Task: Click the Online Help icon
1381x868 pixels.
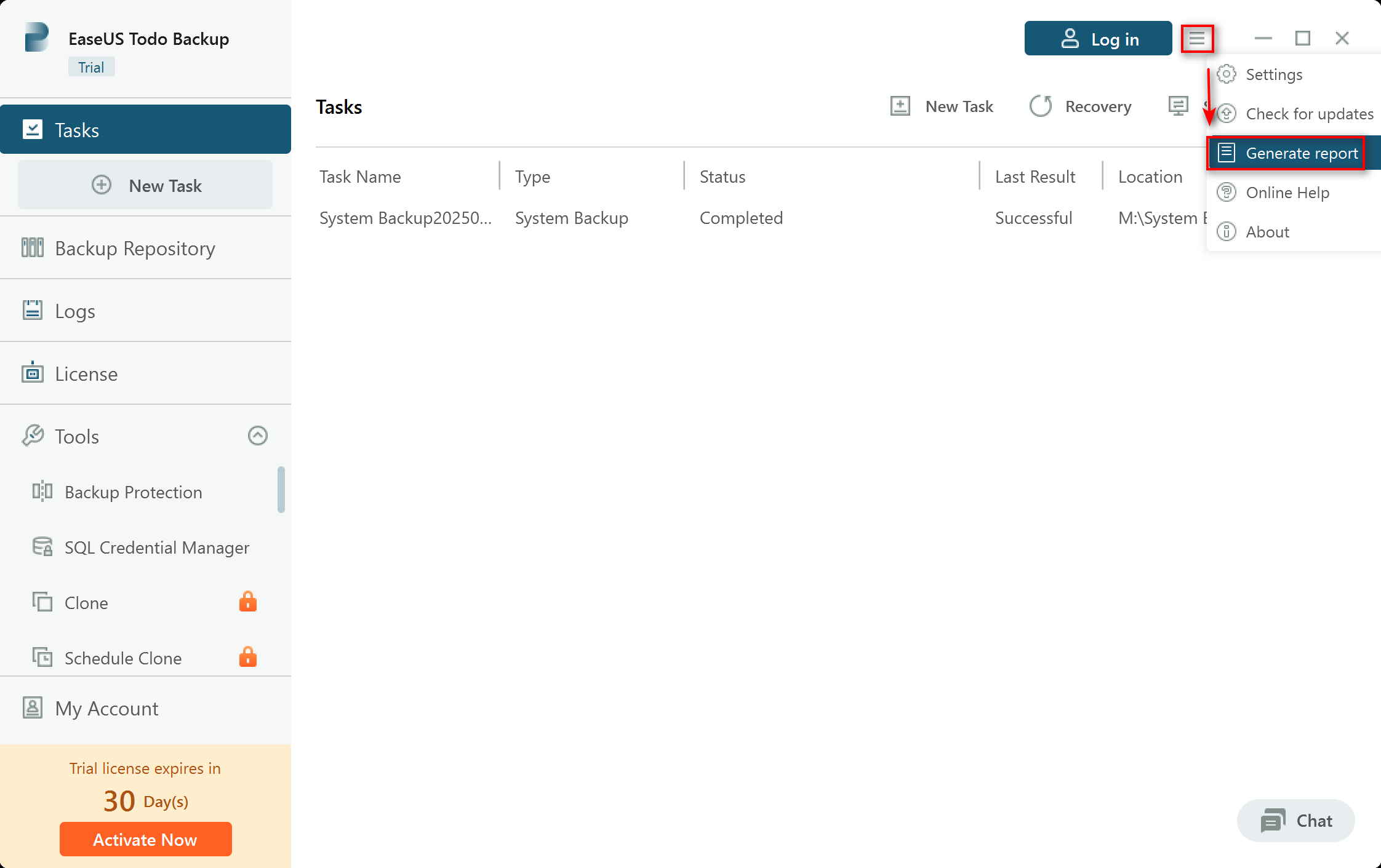Action: tap(1227, 192)
